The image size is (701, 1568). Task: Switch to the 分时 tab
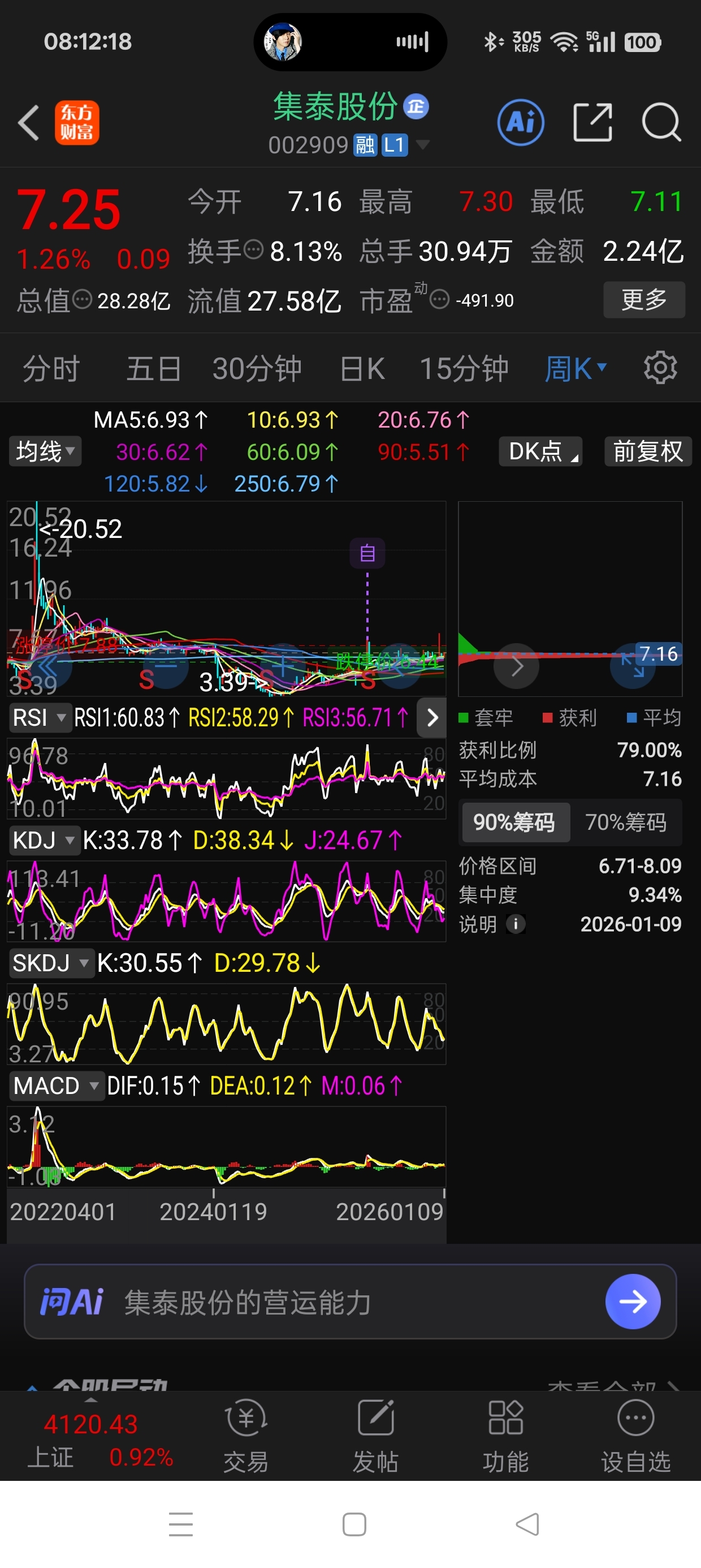click(x=51, y=368)
